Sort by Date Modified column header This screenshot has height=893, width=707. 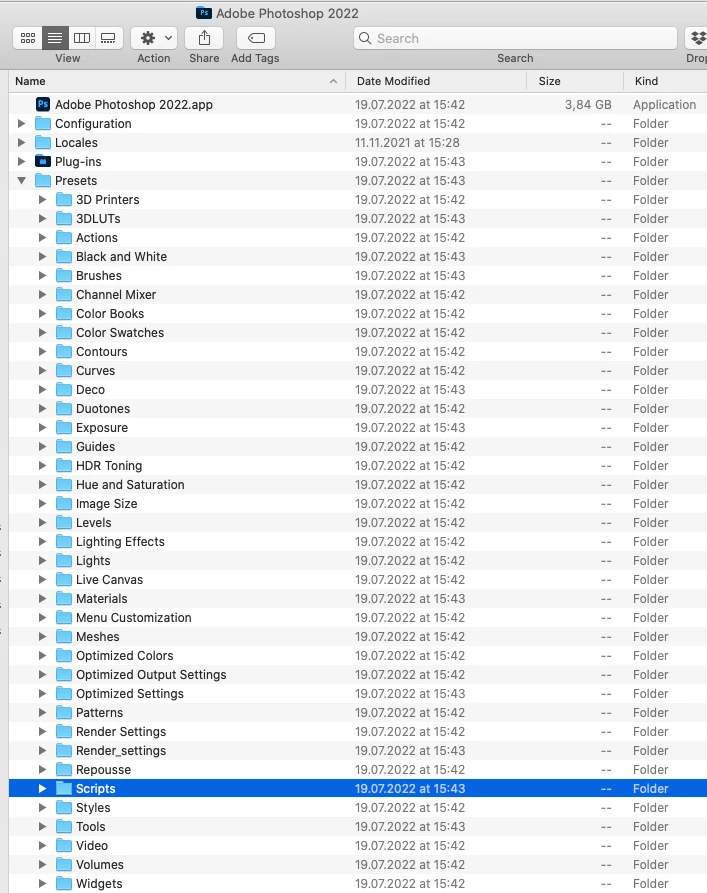point(436,81)
